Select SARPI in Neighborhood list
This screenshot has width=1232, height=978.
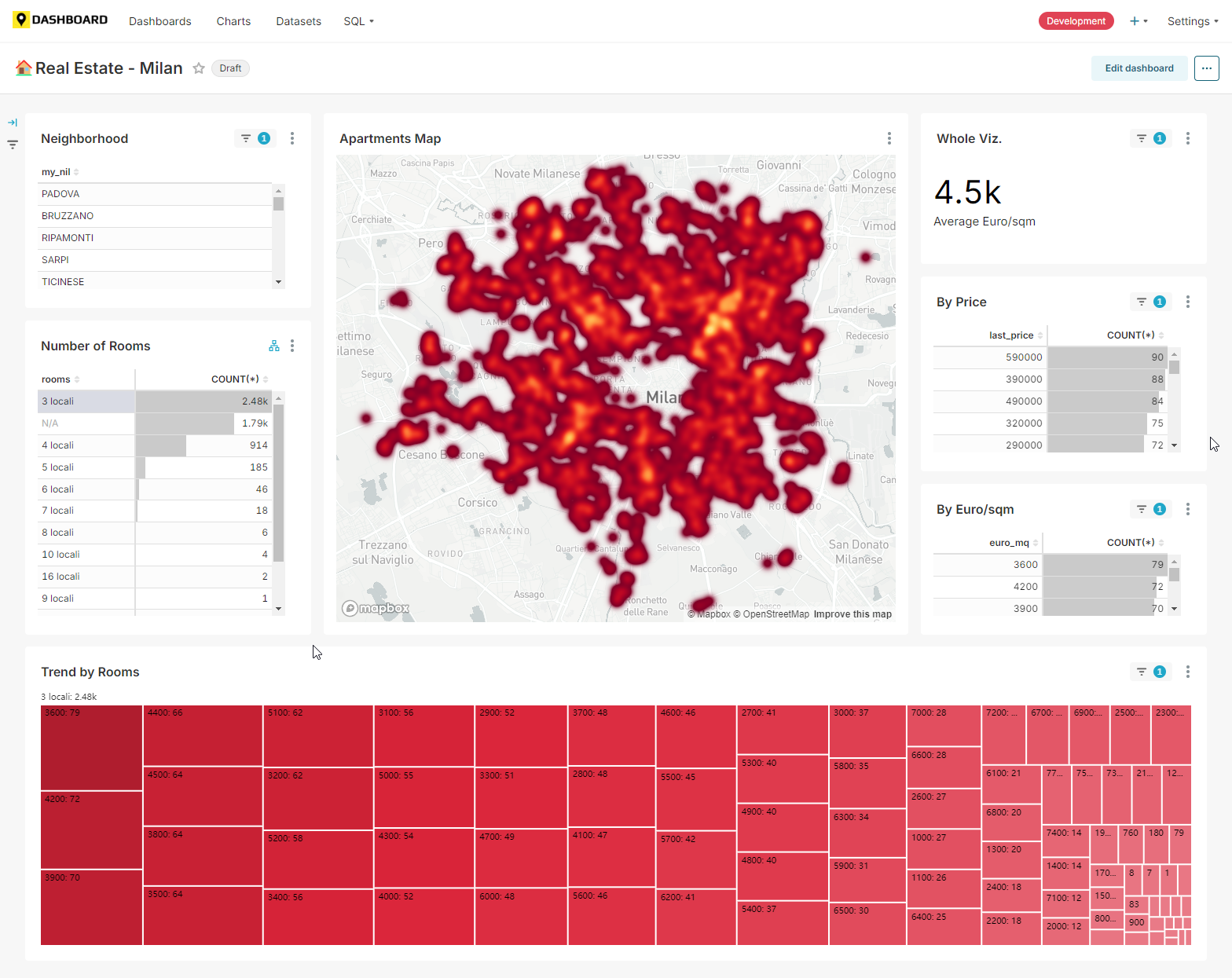point(156,260)
